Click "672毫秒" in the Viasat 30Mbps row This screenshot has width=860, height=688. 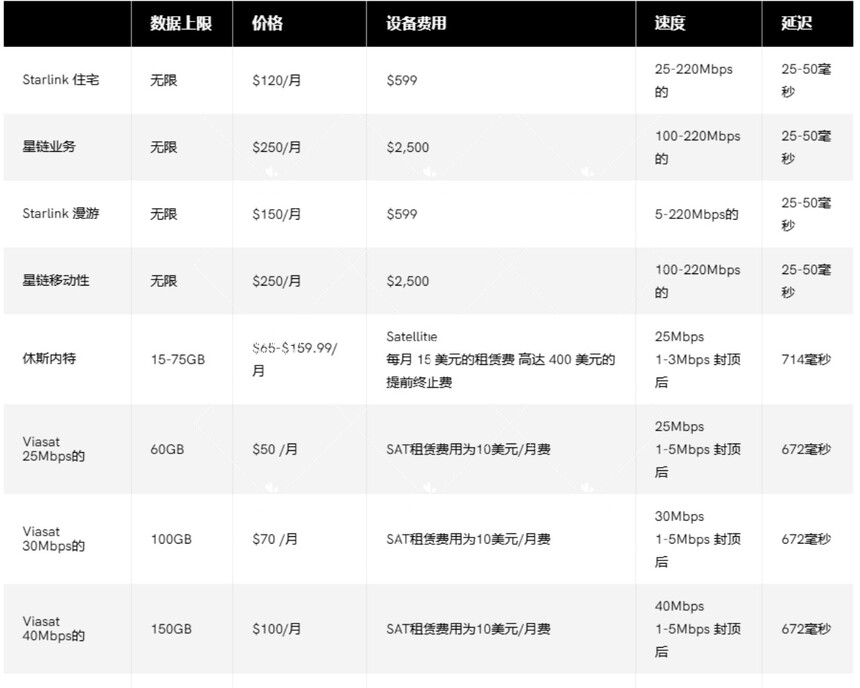point(806,540)
